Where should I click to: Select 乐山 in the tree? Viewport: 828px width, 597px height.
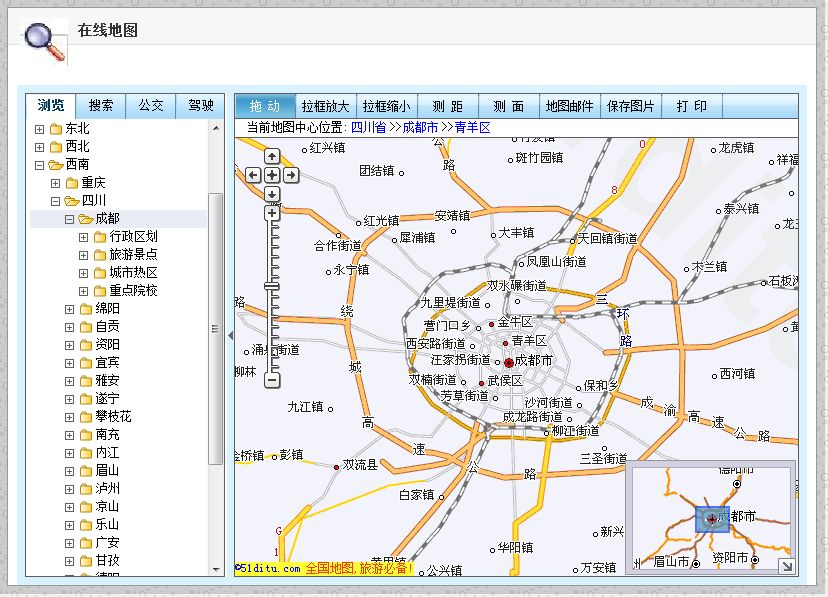[107, 525]
